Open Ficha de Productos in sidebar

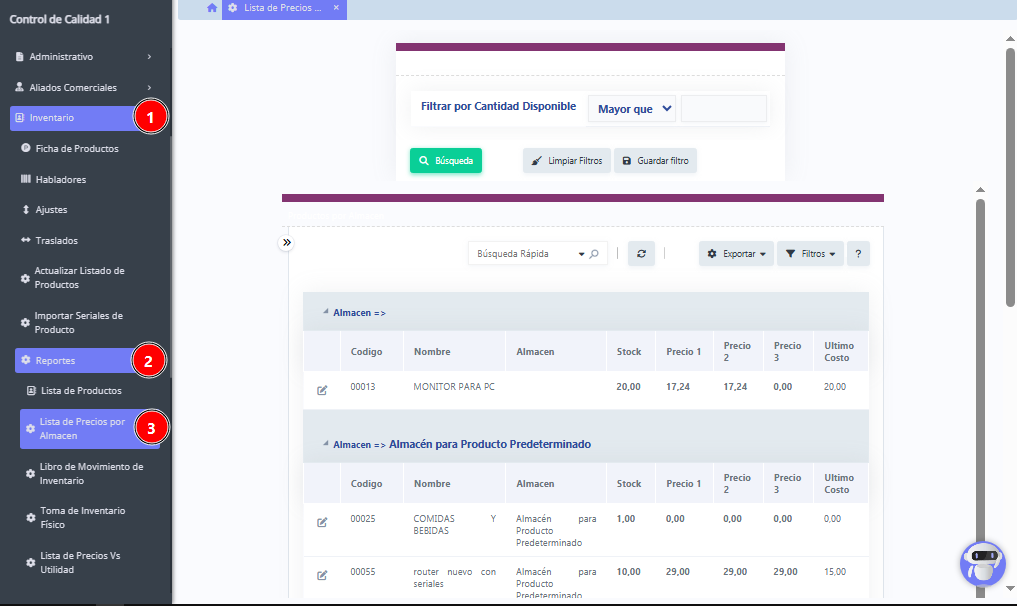tap(76, 149)
